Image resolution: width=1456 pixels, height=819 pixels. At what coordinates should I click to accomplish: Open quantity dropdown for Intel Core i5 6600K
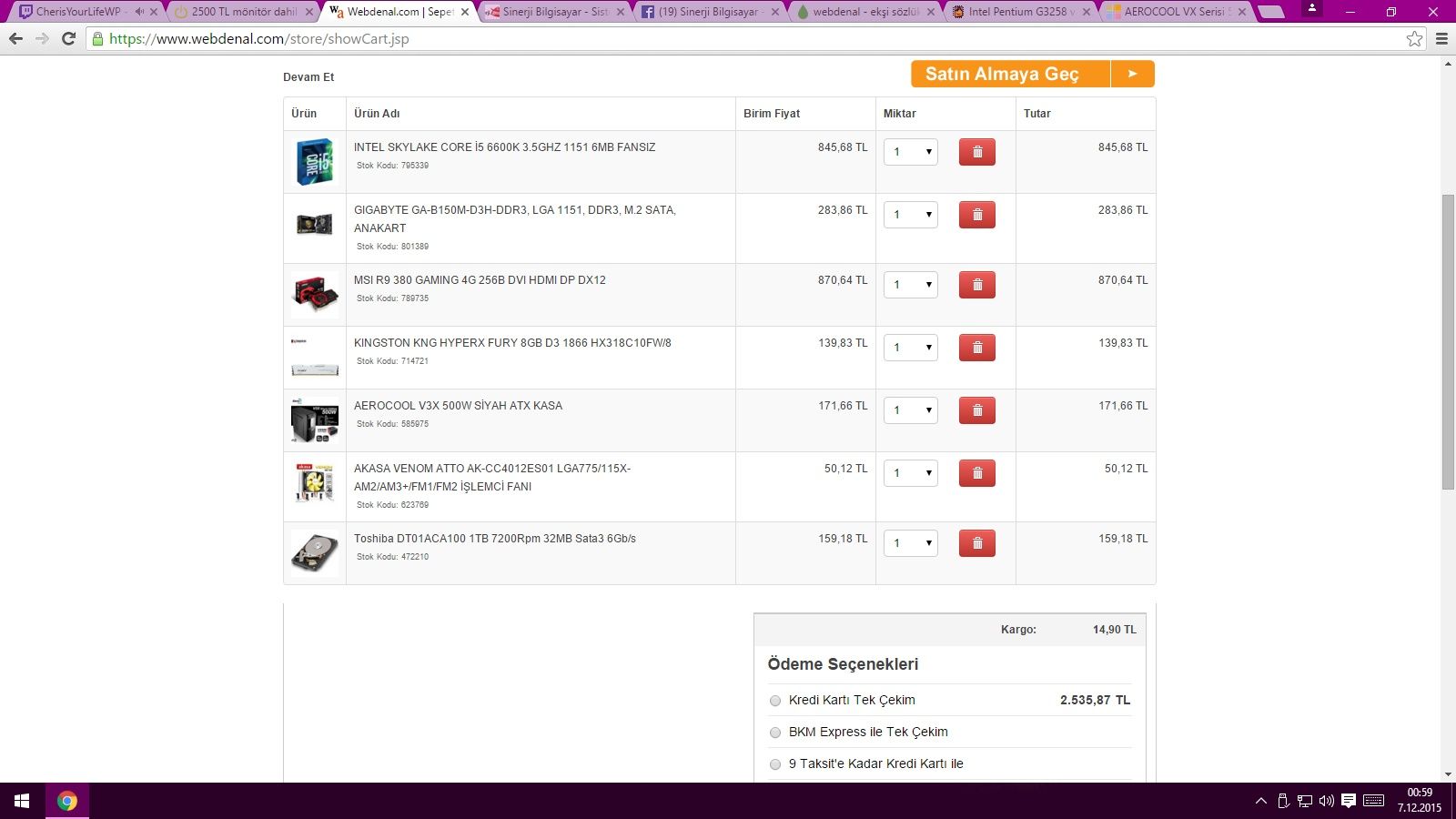pos(911,152)
